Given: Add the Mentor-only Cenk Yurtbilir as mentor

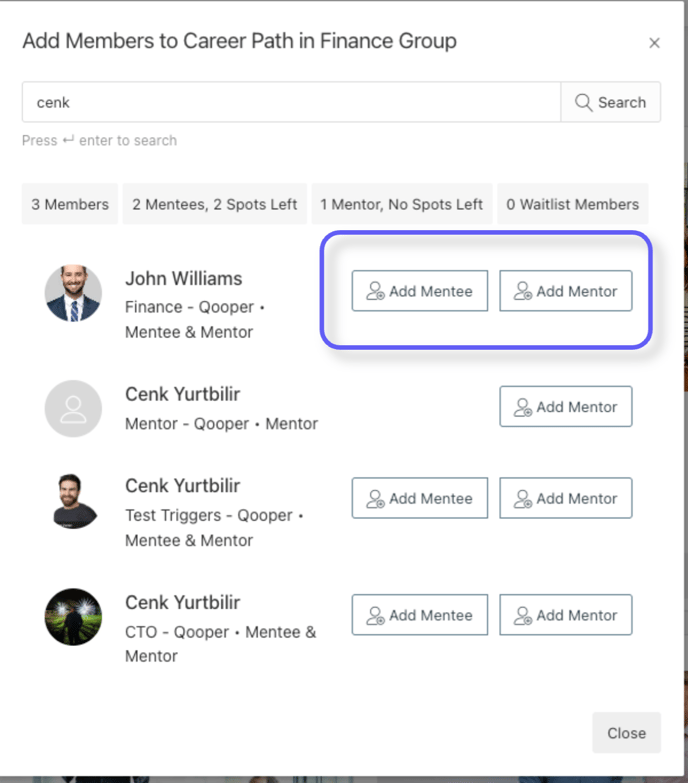Looking at the screenshot, I should pos(566,407).
